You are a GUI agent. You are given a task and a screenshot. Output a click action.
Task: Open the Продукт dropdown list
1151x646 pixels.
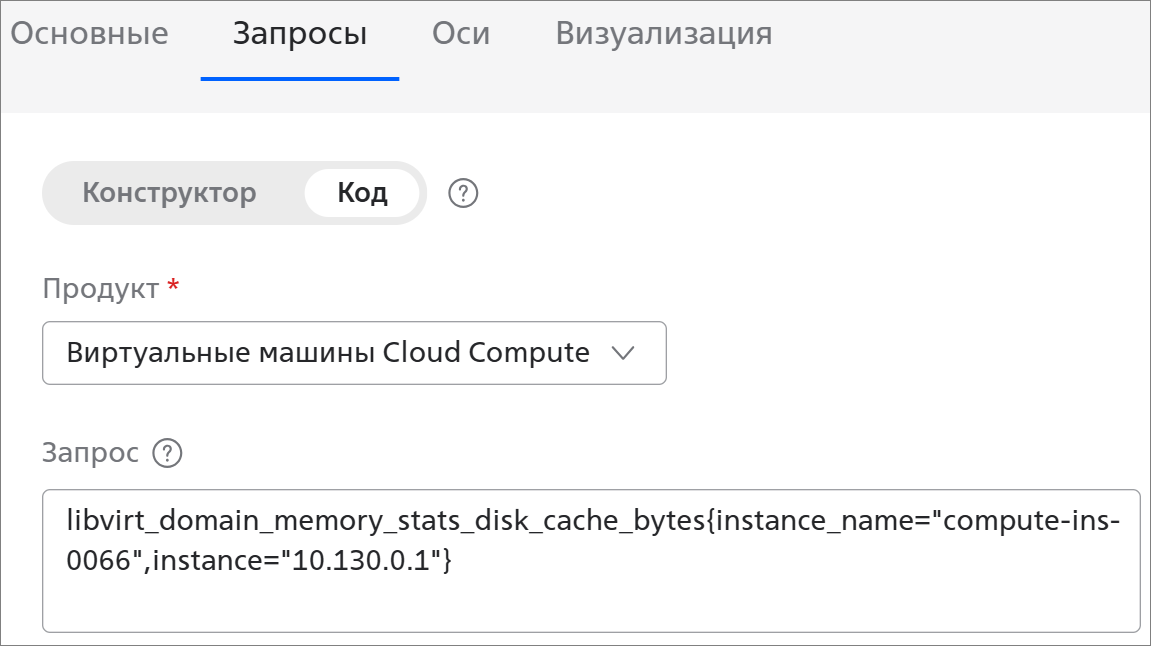(x=354, y=352)
